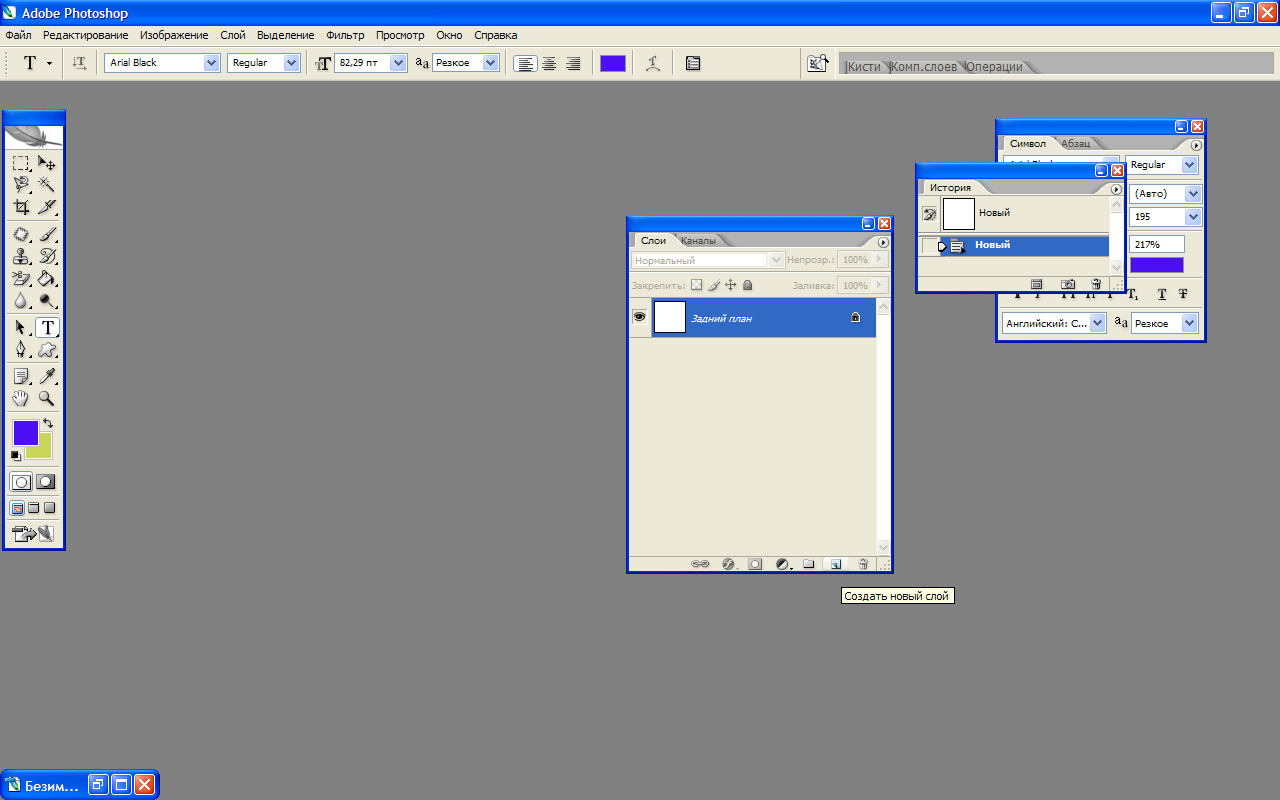This screenshot has height=800, width=1280.
Task: Select the Slice tool
Action: pos(47,207)
